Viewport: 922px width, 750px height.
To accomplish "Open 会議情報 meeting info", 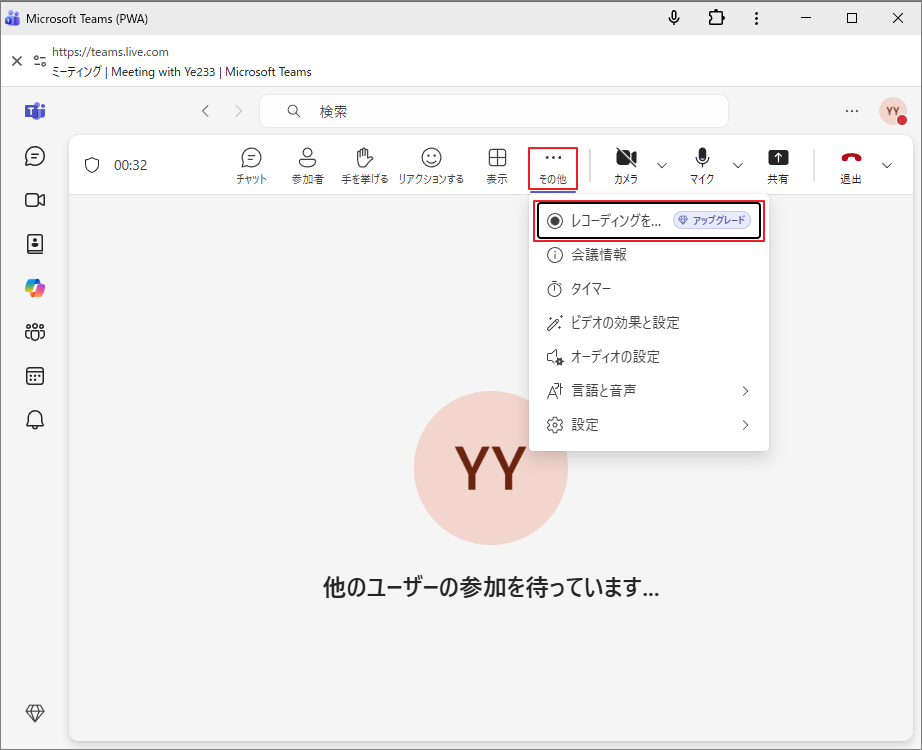I will 649,255.
